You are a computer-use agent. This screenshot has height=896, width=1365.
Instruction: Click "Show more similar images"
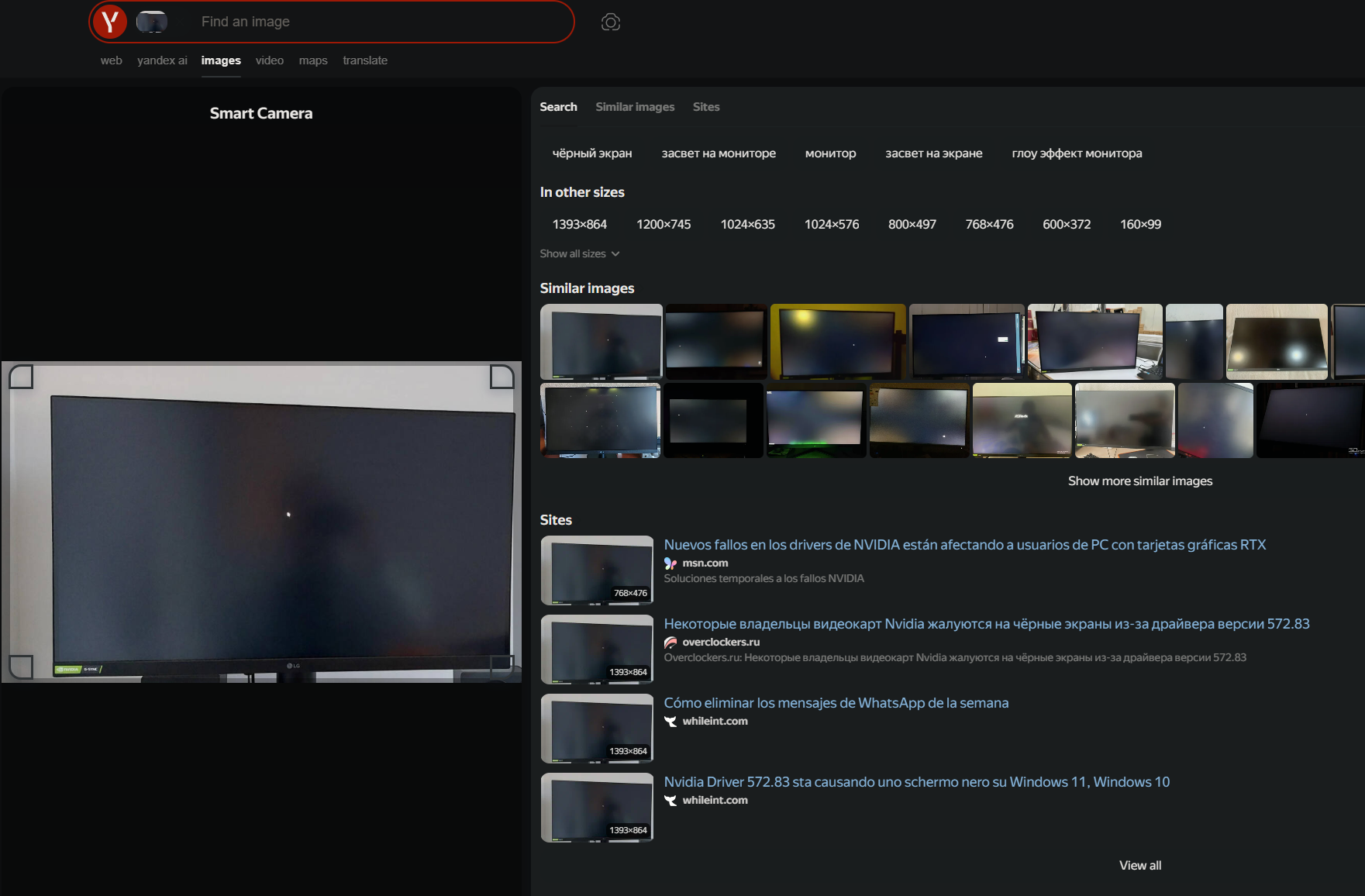pyautogui.click(x=1140, y=481)
